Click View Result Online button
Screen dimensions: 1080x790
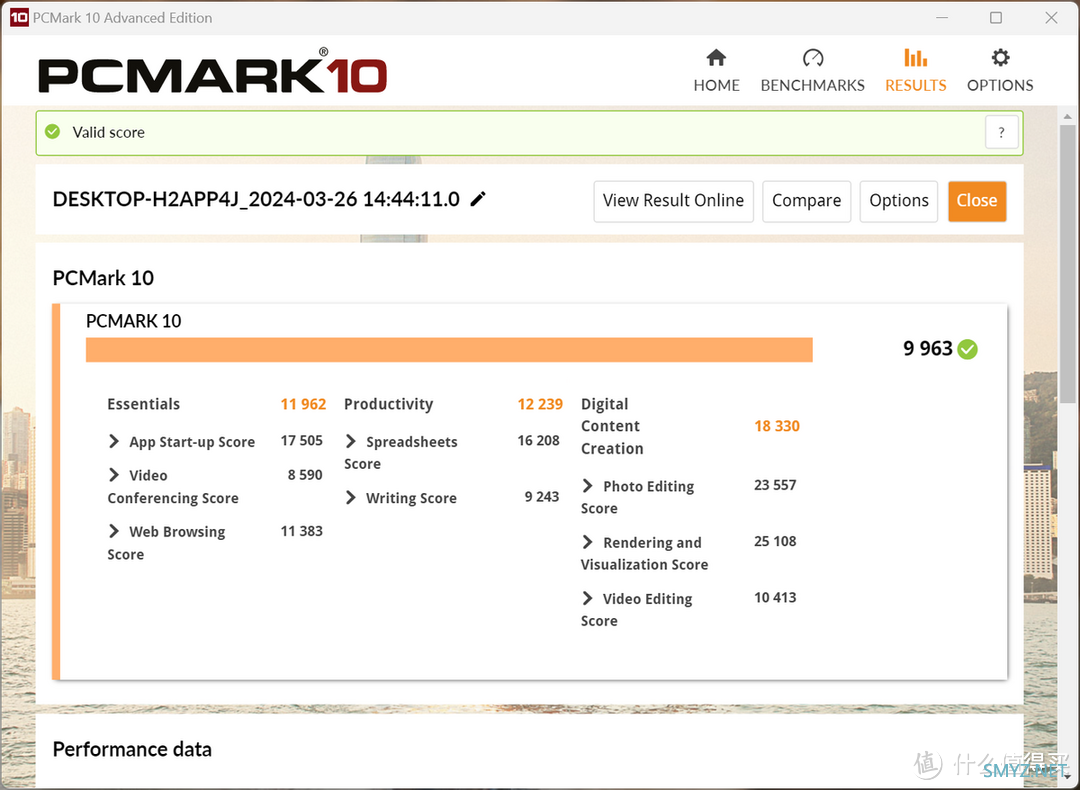(674, 201)
